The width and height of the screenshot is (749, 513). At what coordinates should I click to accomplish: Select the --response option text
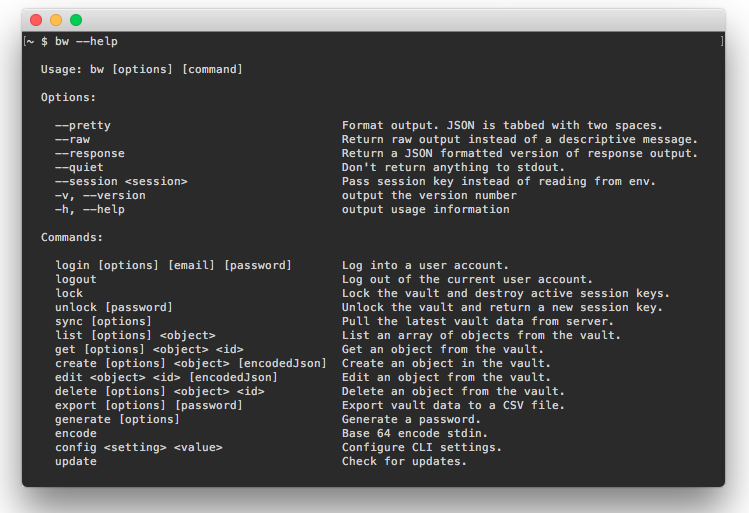pyautogui.click(x=90, y=153)
